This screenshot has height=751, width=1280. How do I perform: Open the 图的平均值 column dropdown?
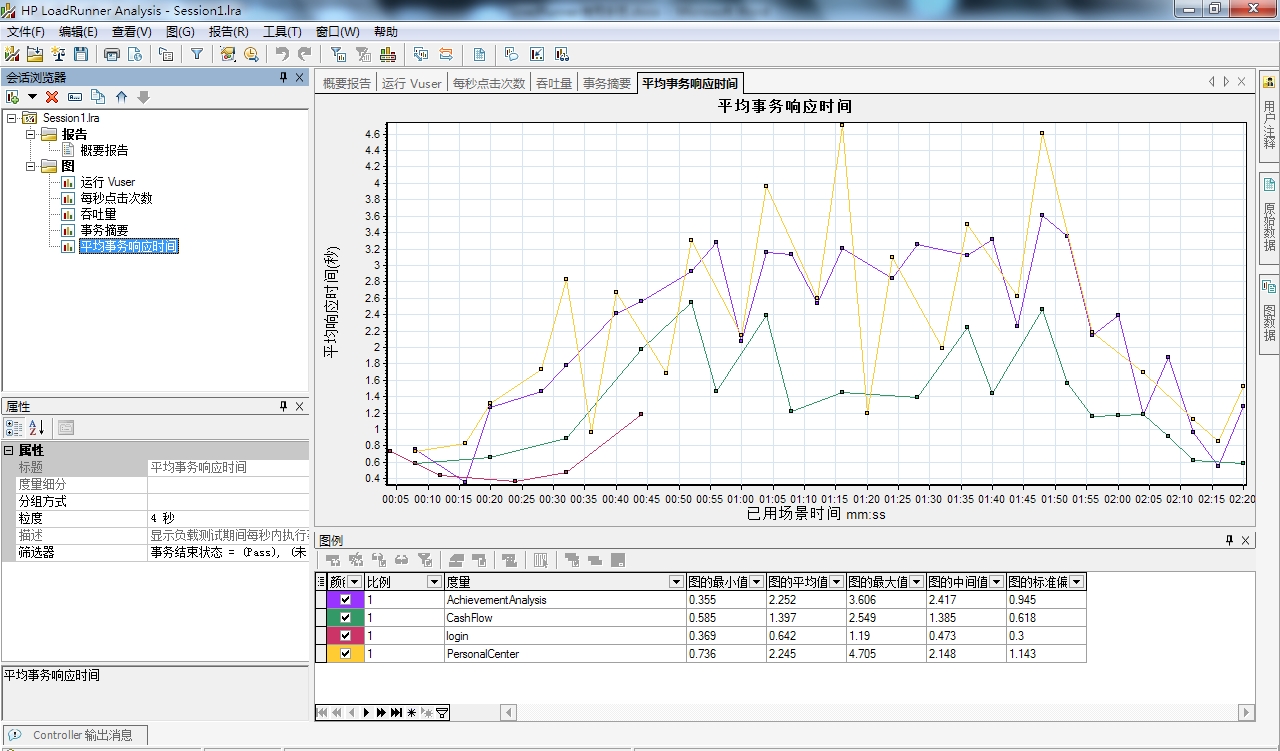point(837,582)
